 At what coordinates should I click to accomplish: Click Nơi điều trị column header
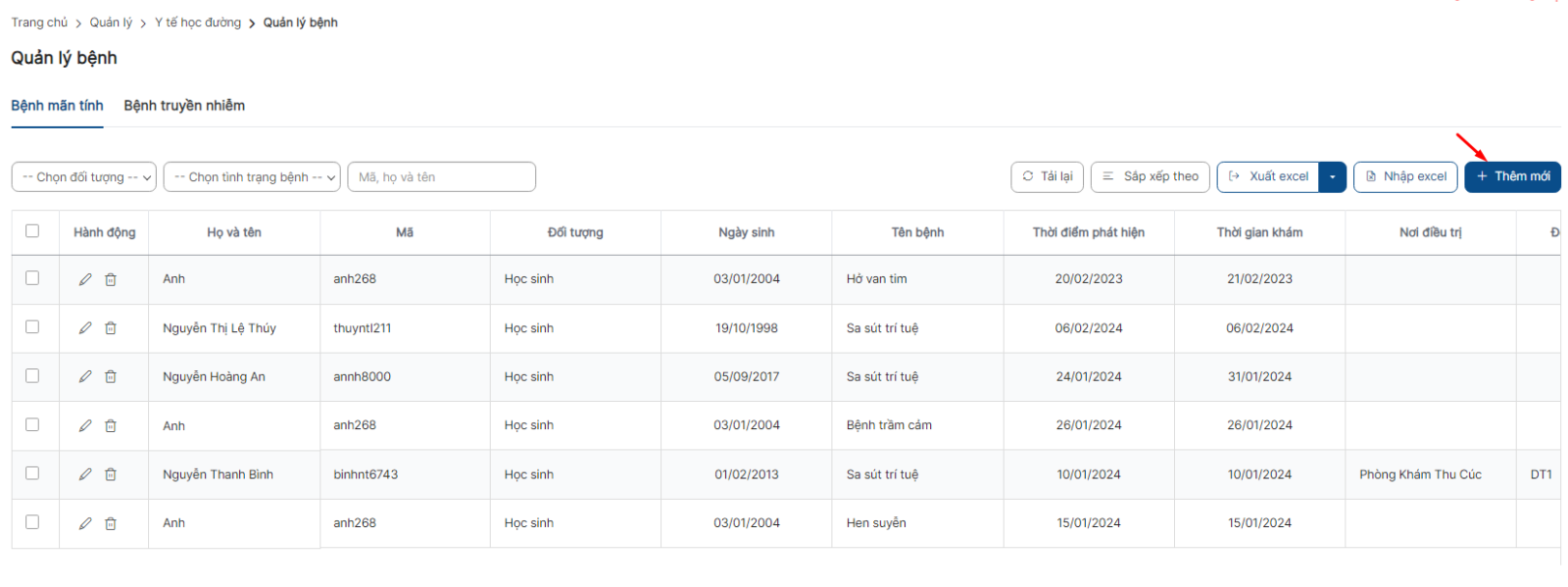pos(1431,233)
